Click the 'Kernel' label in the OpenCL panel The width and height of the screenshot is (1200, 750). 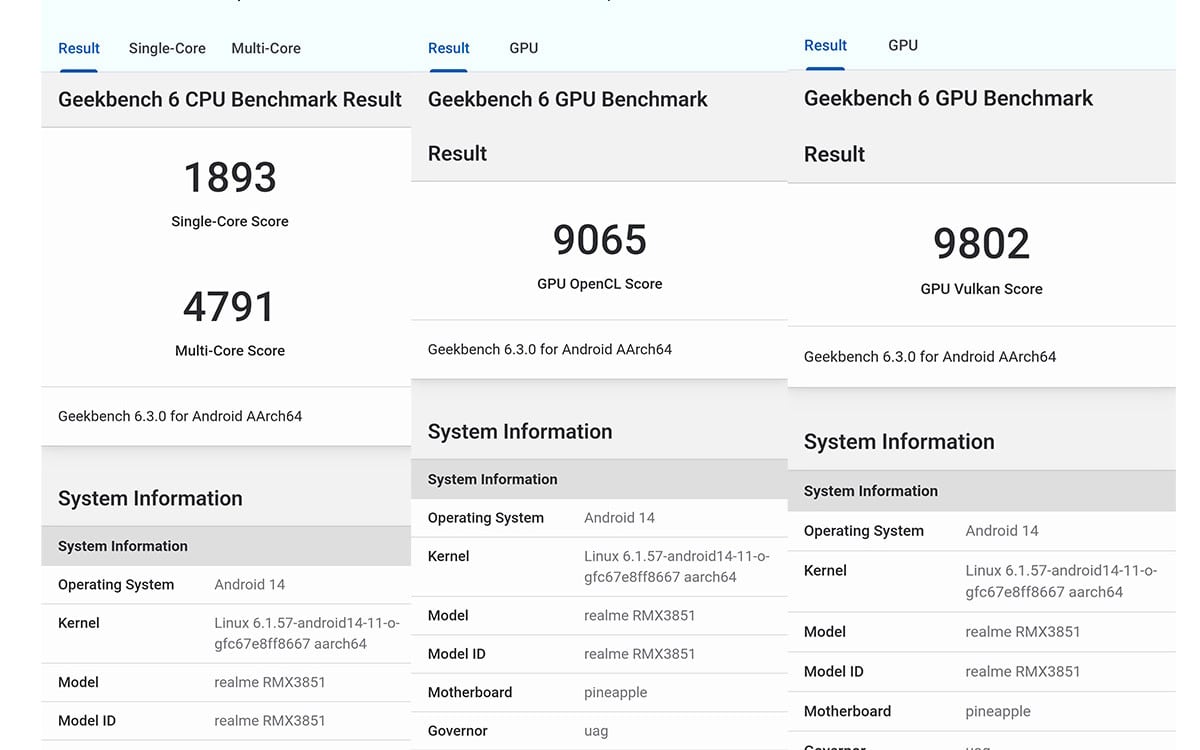[x=449, y=556]
